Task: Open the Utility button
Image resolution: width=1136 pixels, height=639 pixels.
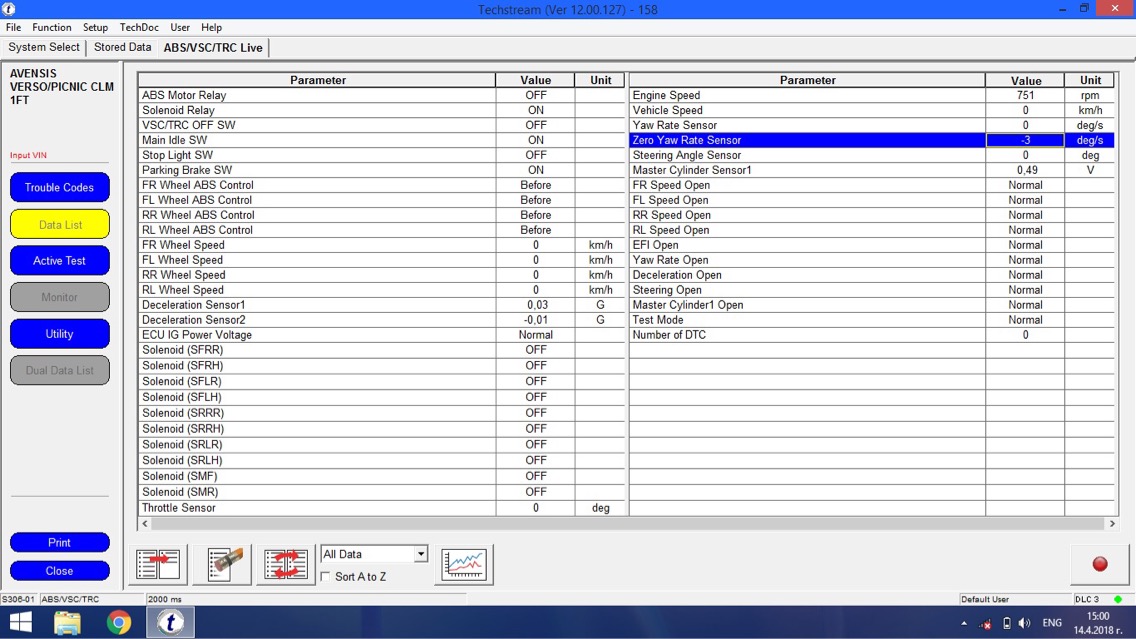Action: pos(60,334)
